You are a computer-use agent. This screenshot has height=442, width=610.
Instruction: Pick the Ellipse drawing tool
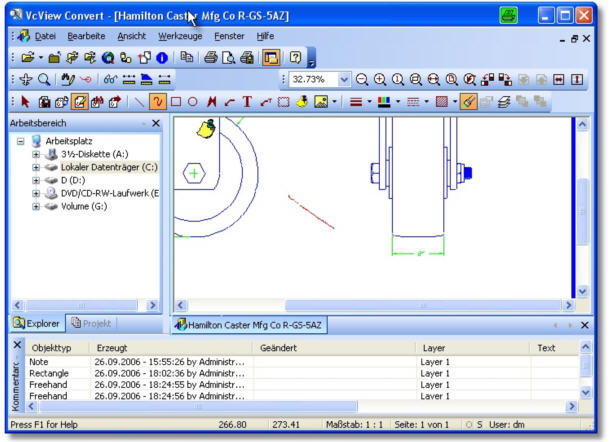coord(193,102)
